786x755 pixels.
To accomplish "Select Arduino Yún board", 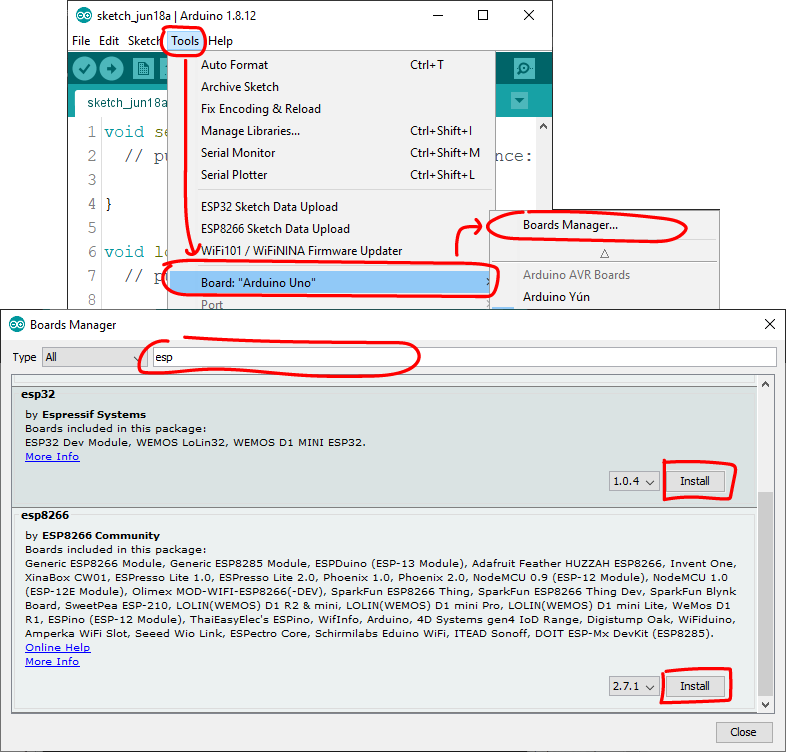I will coord(604,297).
